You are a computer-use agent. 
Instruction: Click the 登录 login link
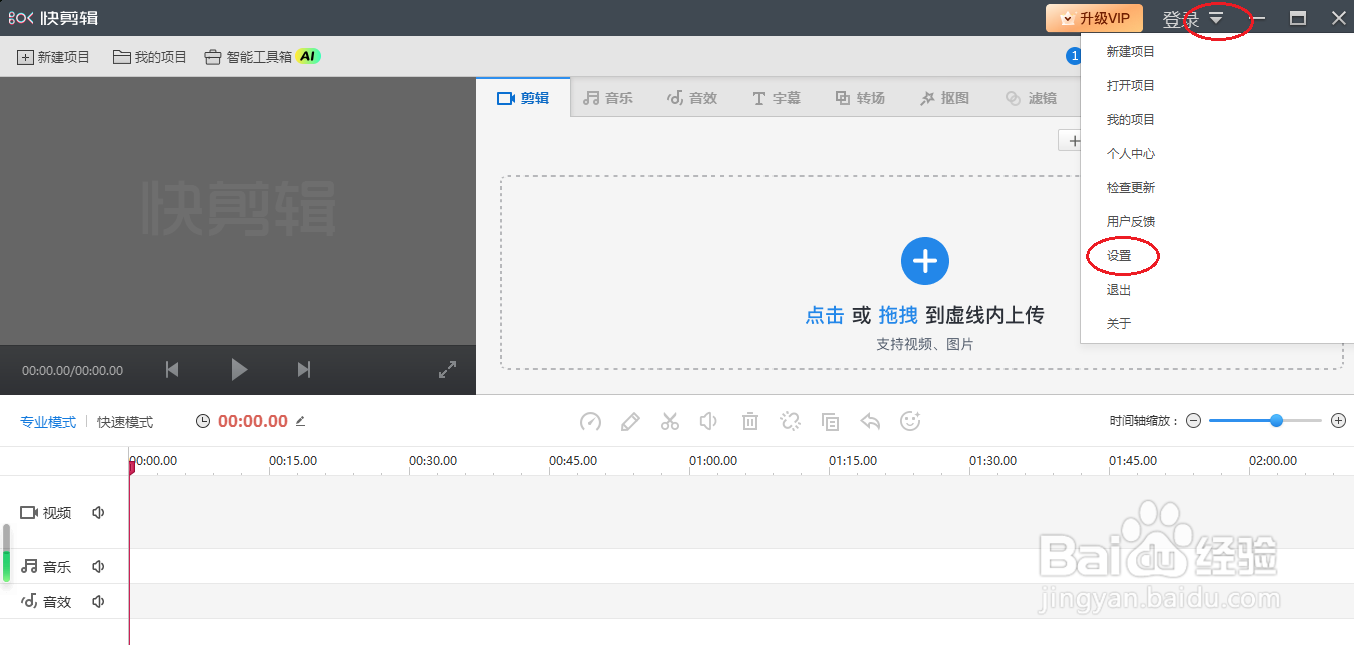point(1180,19)
